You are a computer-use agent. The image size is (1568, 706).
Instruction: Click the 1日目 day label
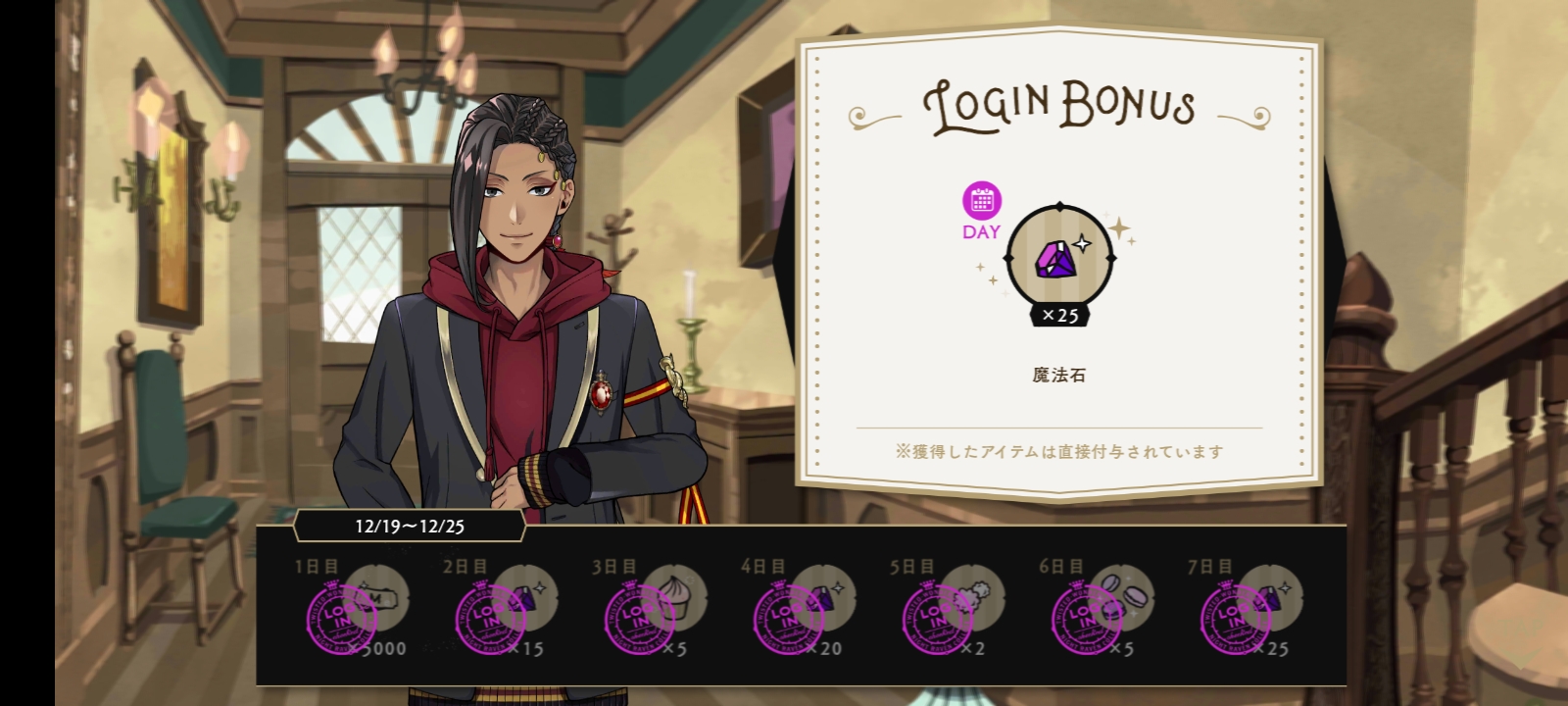pos(317,566)
